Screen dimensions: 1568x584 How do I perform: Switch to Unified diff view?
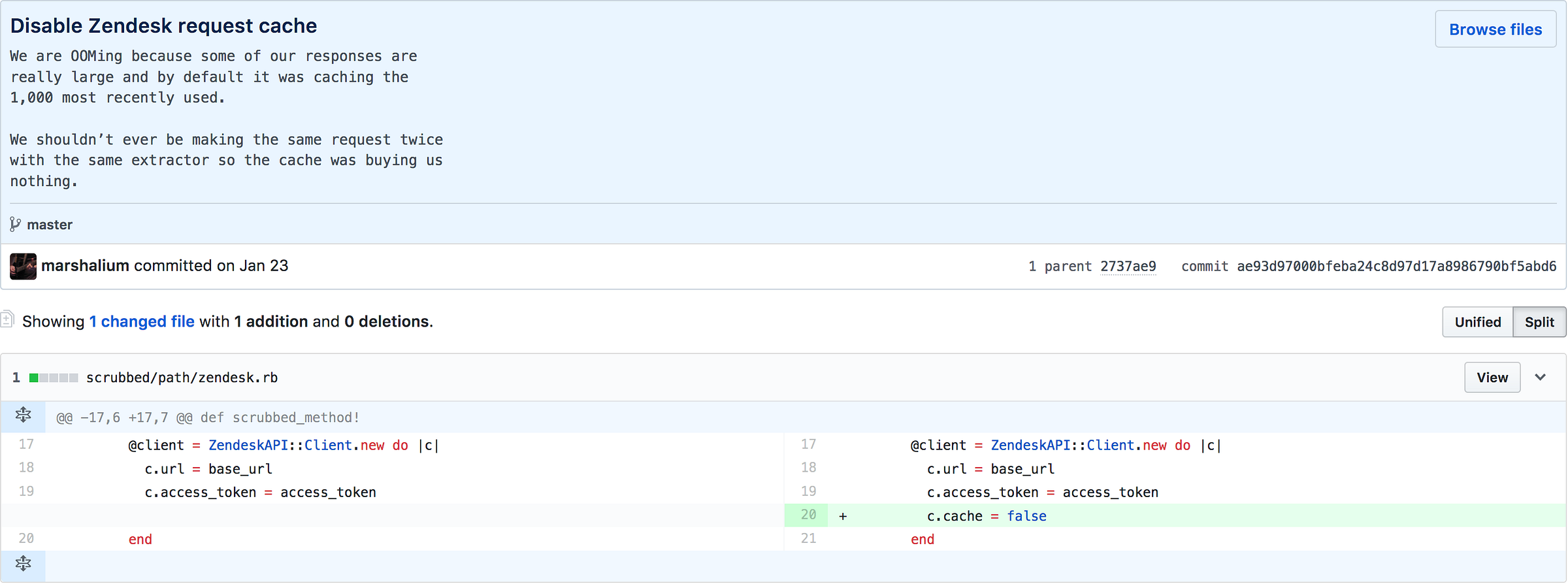pos(1477,322)
